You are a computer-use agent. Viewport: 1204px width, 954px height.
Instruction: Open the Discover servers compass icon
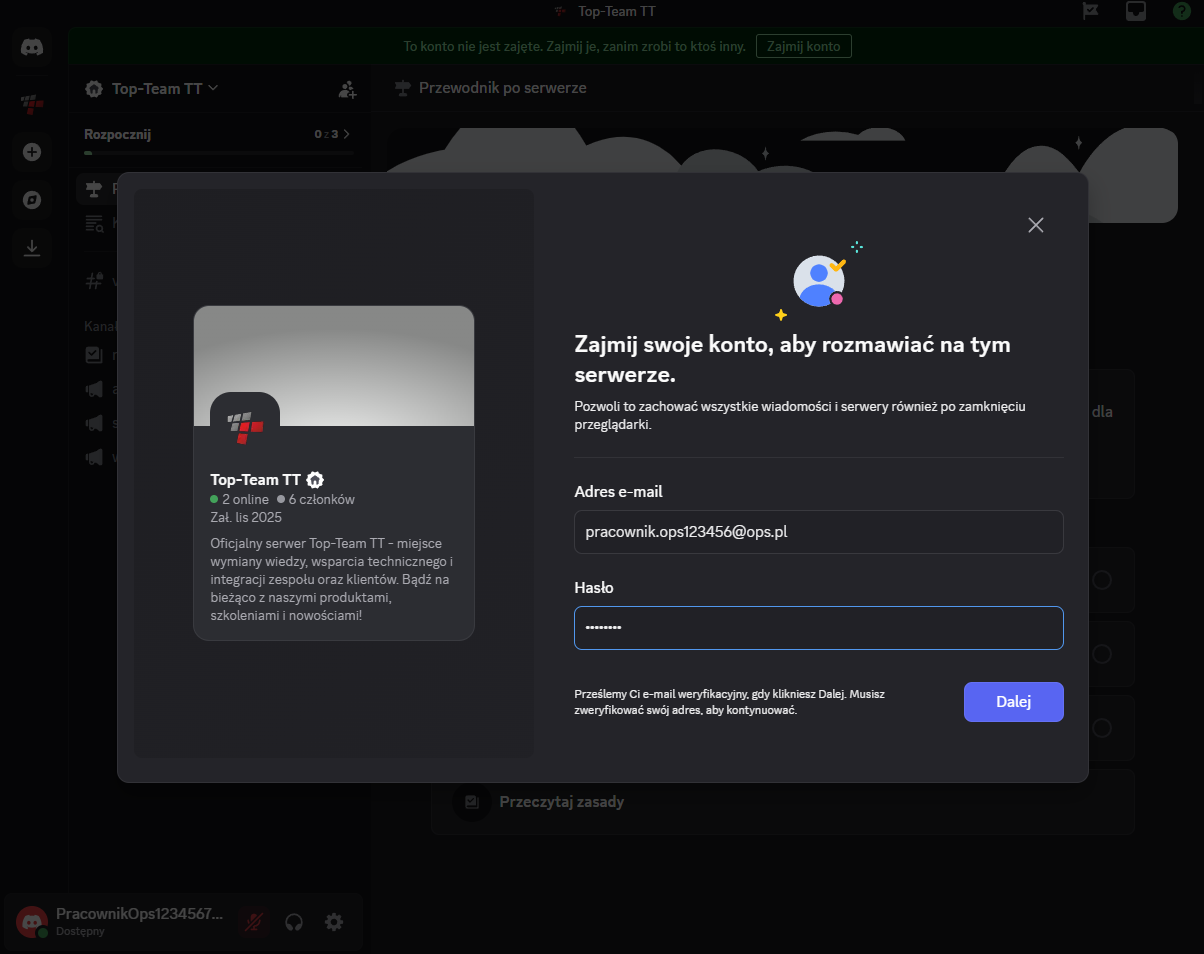[32, 200]
